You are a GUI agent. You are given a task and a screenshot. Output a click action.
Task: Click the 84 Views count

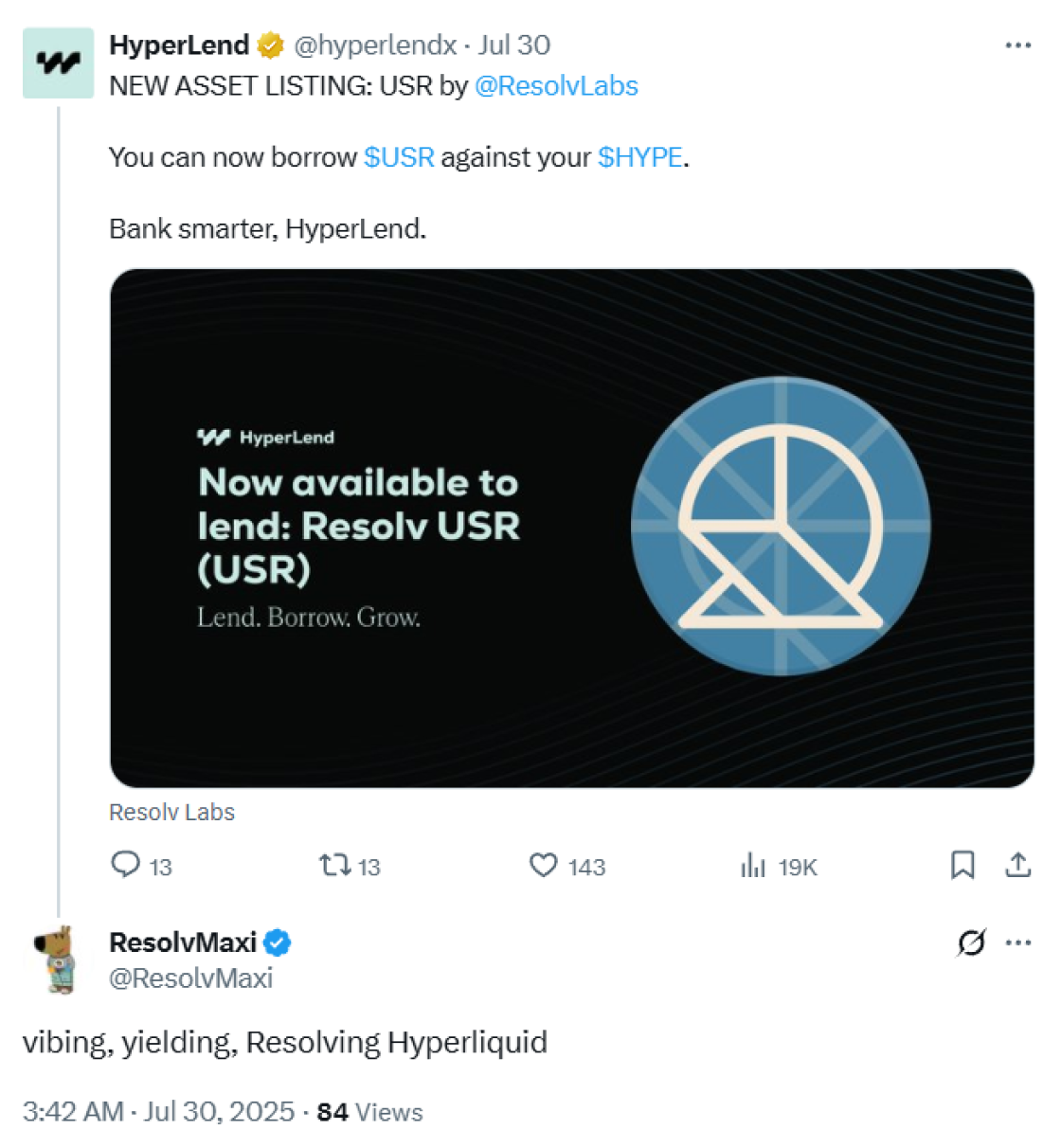pyautogui.click(x=369, y=1112)
